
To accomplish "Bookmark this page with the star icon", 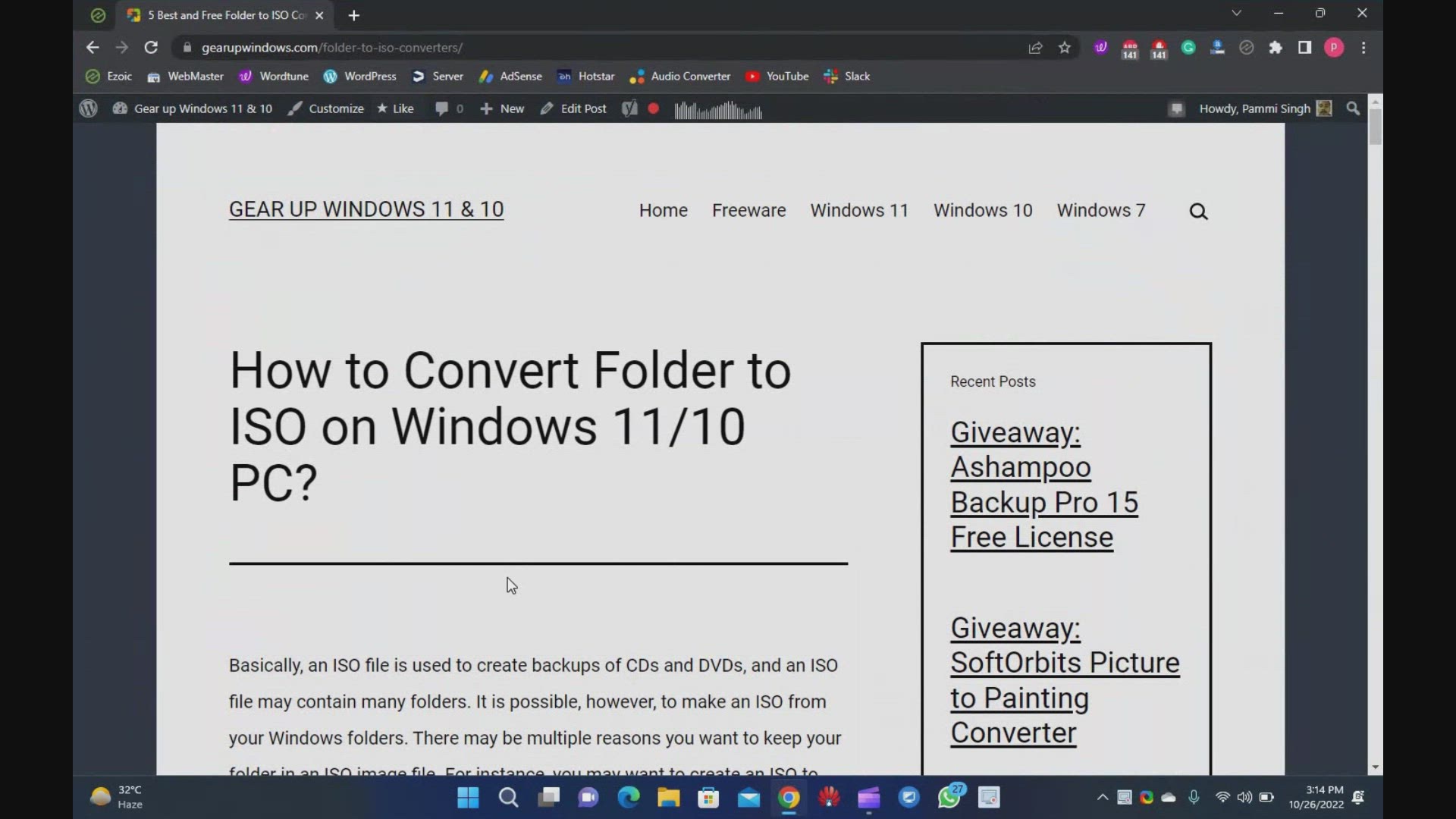I will [x=1065, y=48].
